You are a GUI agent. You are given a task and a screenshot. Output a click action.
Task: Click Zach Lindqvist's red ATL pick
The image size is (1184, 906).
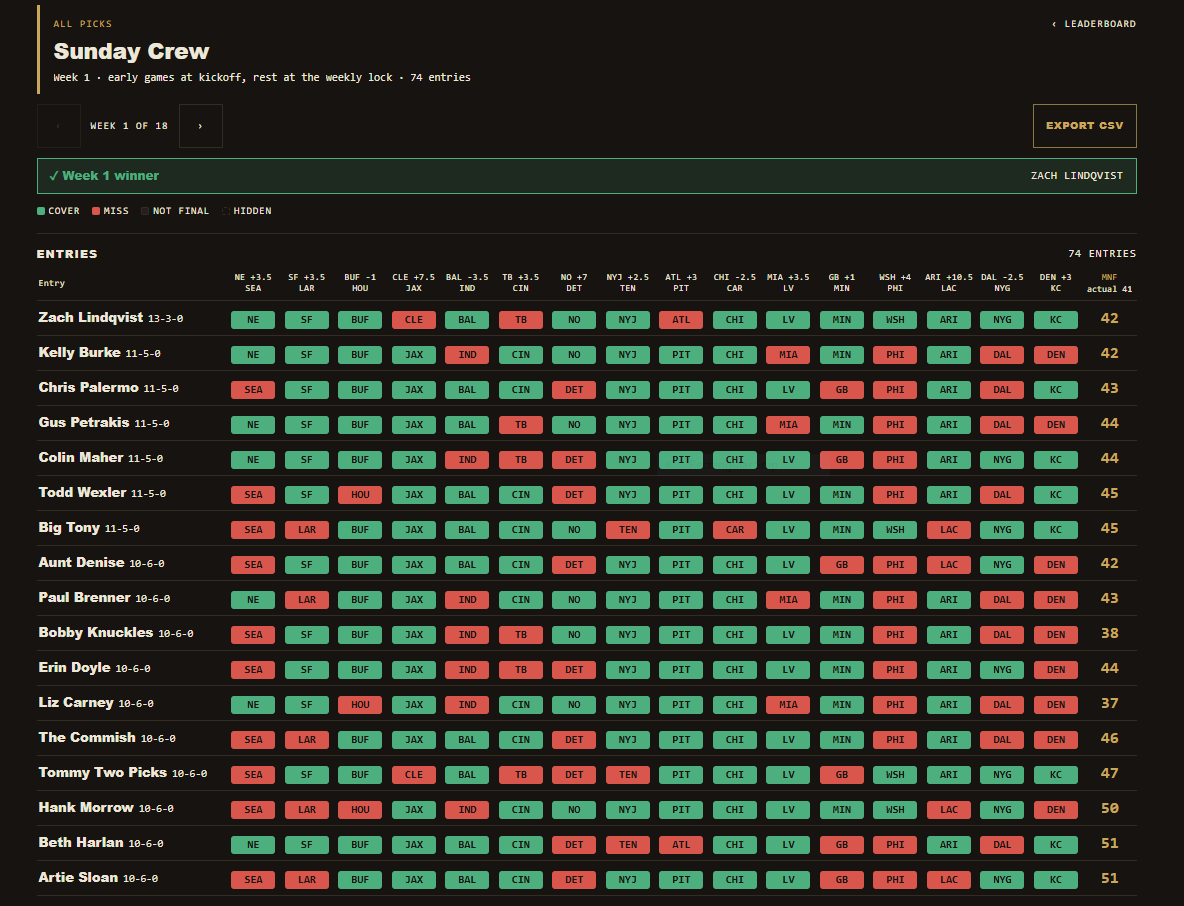[x=681, y=319]
